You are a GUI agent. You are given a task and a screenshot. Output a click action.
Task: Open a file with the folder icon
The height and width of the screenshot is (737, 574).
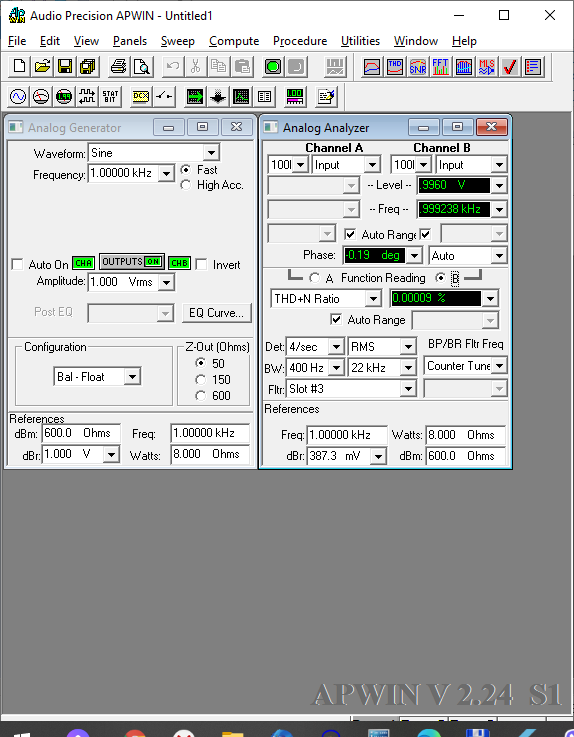pos(42,67)
